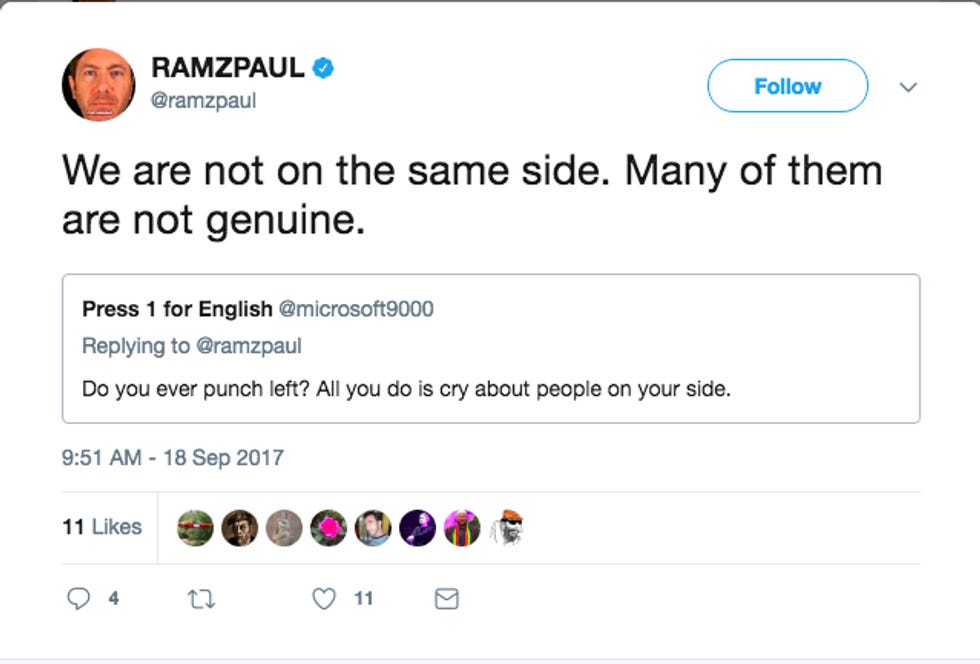
Task: View the 11 Likes list
Action: coord(102,527)
